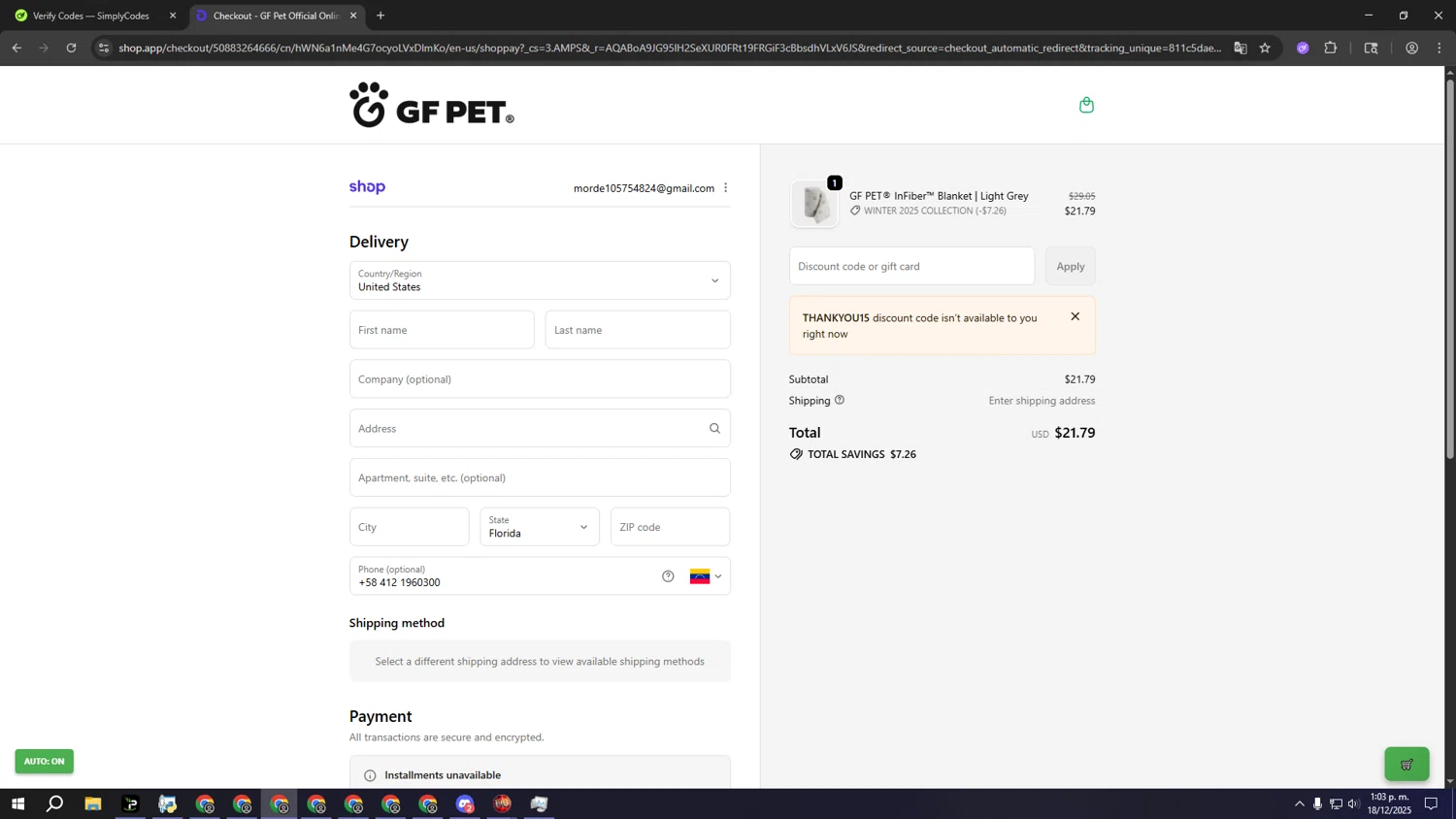This screenshot has width=1456, height=819.
Task: Show hidden system tray icons
Action: click(x=1299, y=803)
